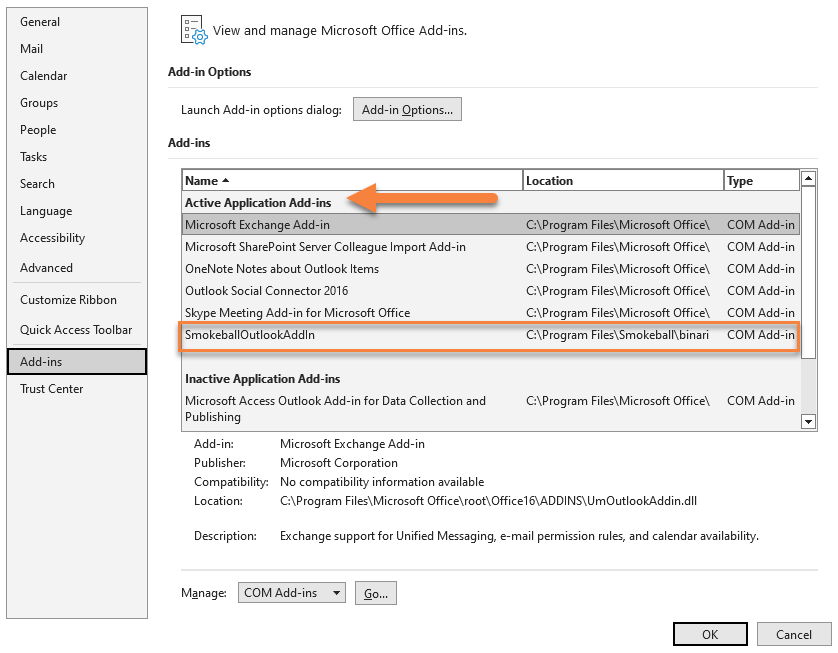The width and height of the screenshot is (838, 653).
Task: Select the SmokeballOutlookAddIn row
Action: 491,335
